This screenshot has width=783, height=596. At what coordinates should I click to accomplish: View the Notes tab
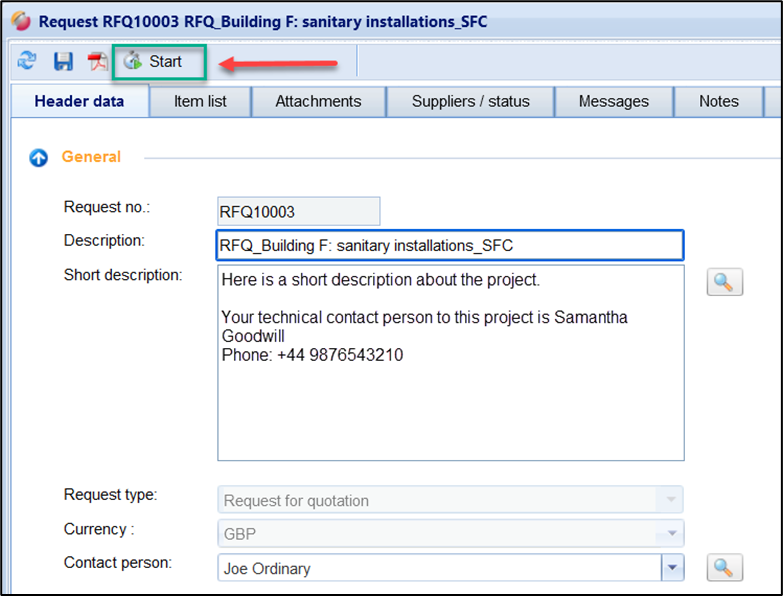[718, 101]
